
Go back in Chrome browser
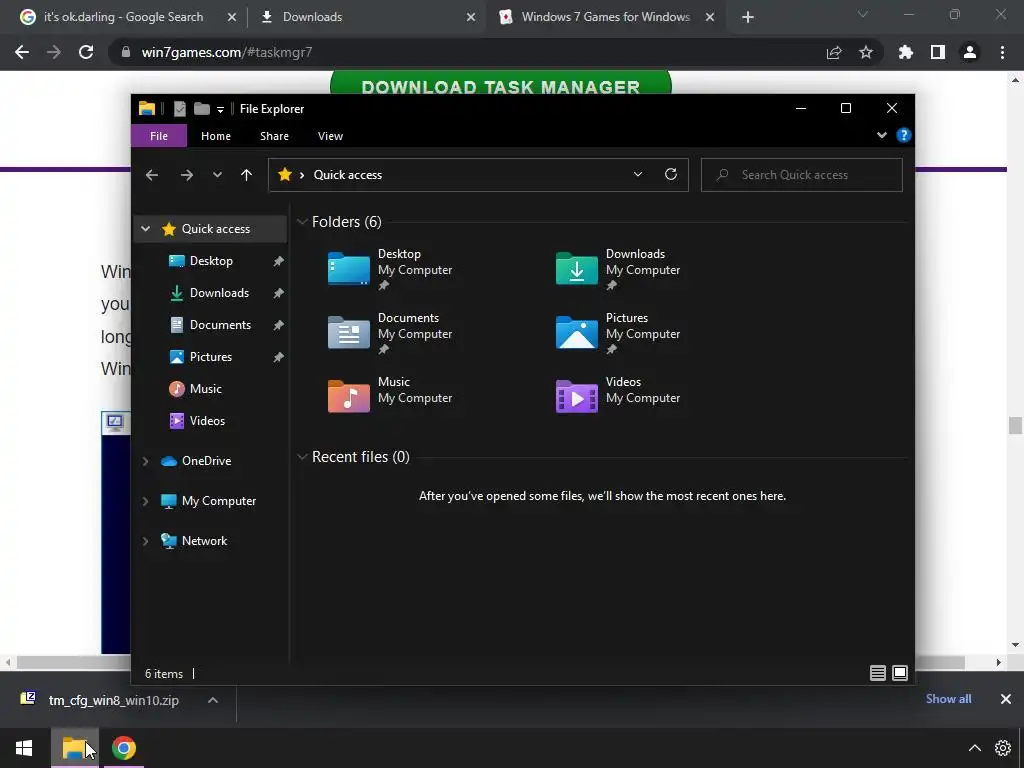tap(22, 52)
